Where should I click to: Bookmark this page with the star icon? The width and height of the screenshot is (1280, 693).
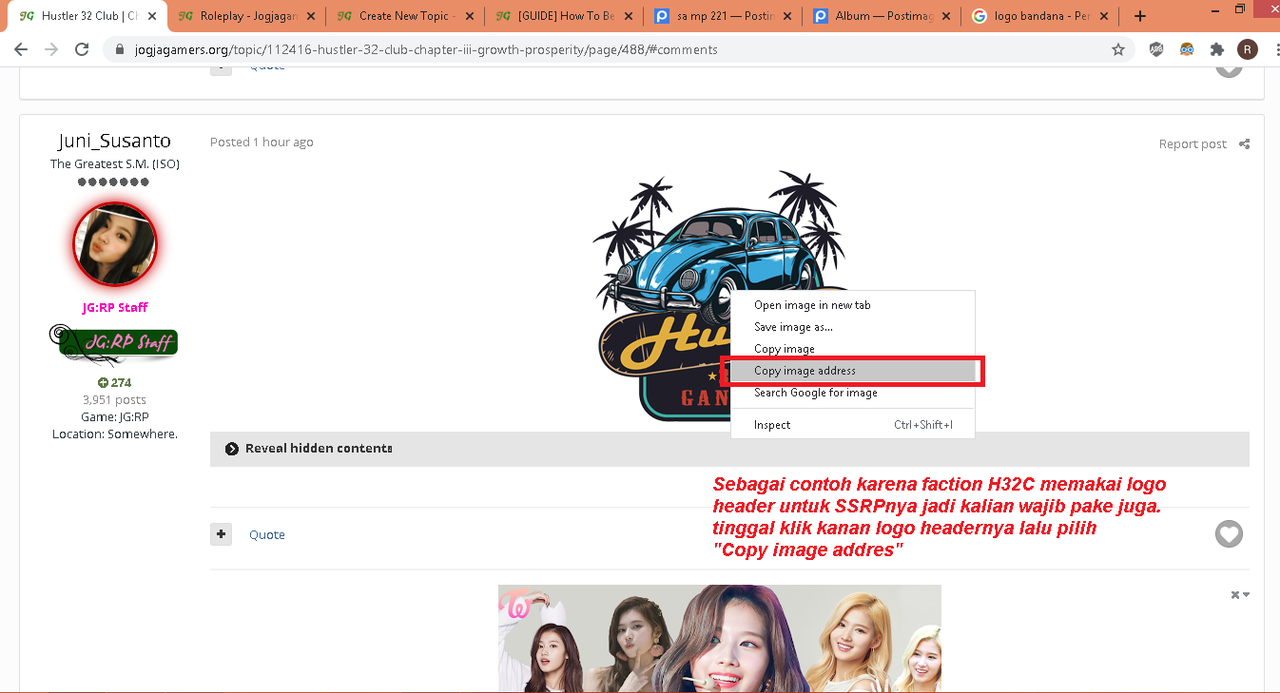(1118, 49)
